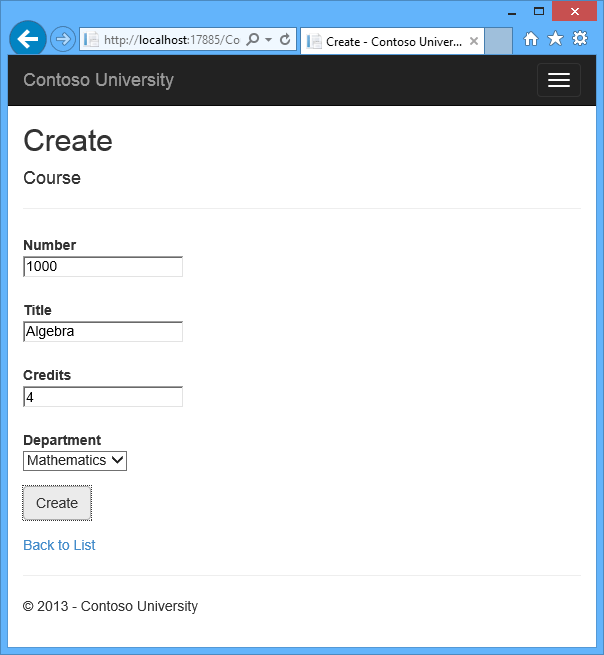Open a new blank tab
The image size is (604, 655).
[x=498, y=41]
